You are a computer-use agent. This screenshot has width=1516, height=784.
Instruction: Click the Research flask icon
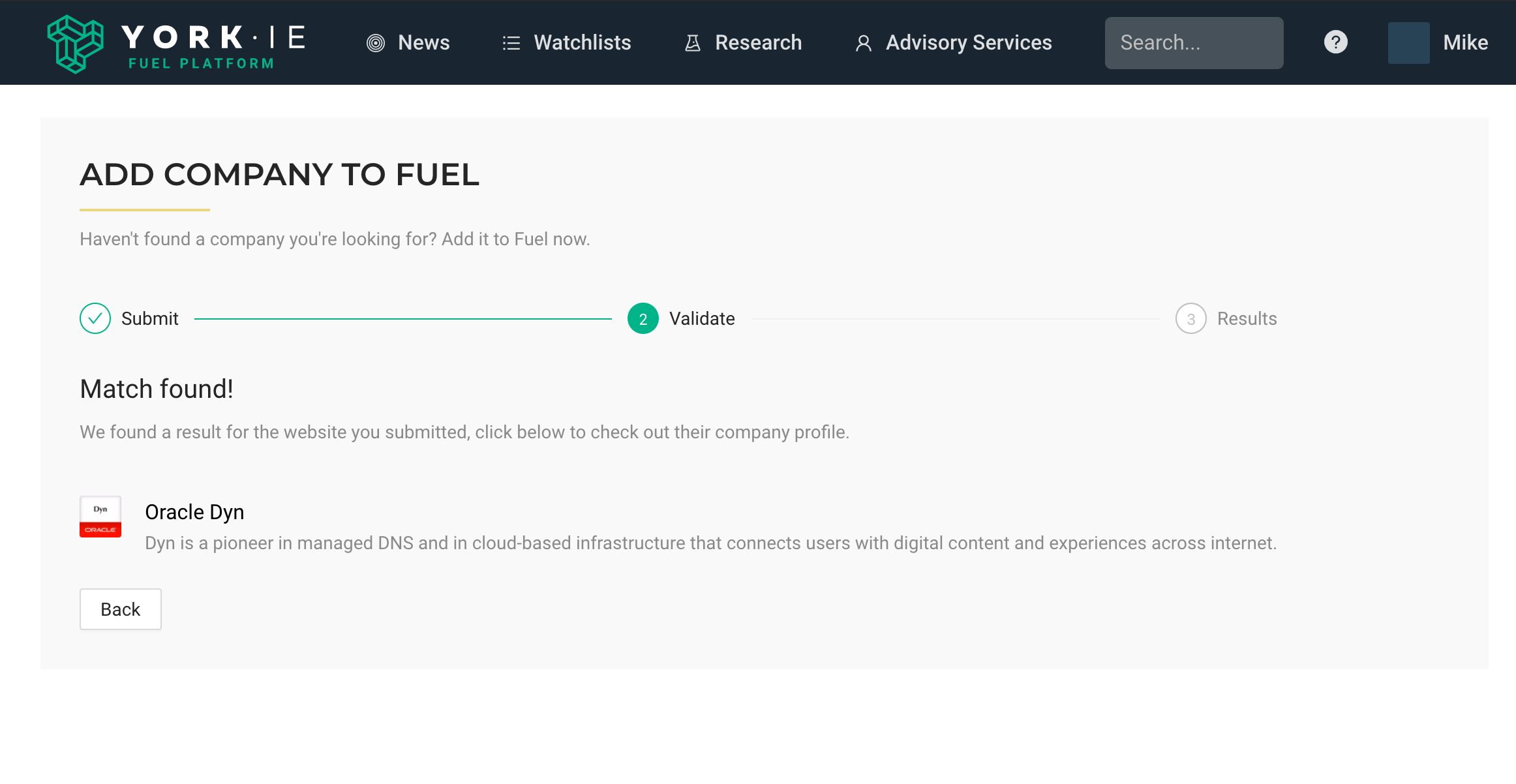[x=692, y=43]
